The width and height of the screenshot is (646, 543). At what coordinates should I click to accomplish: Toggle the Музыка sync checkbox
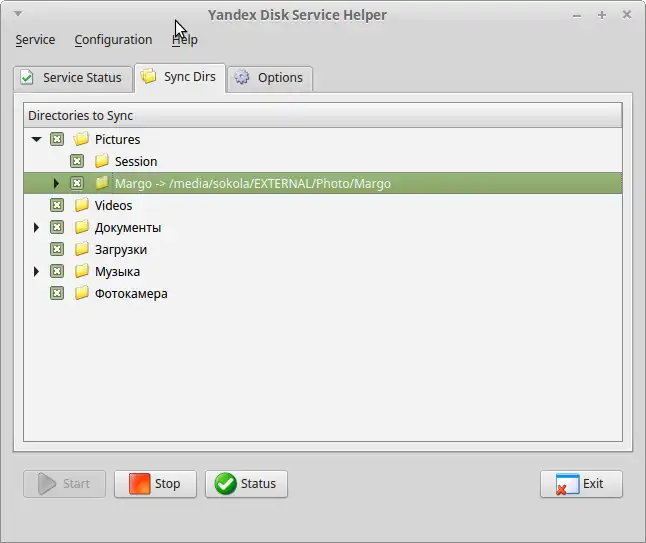(x=57, y=271)
